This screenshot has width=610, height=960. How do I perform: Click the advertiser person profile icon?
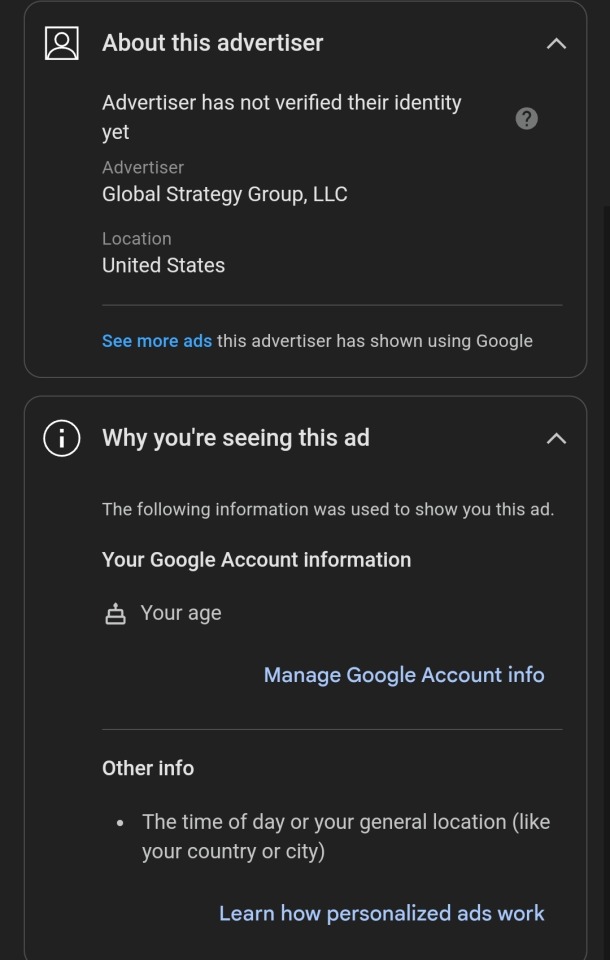[x=62, y=43]
